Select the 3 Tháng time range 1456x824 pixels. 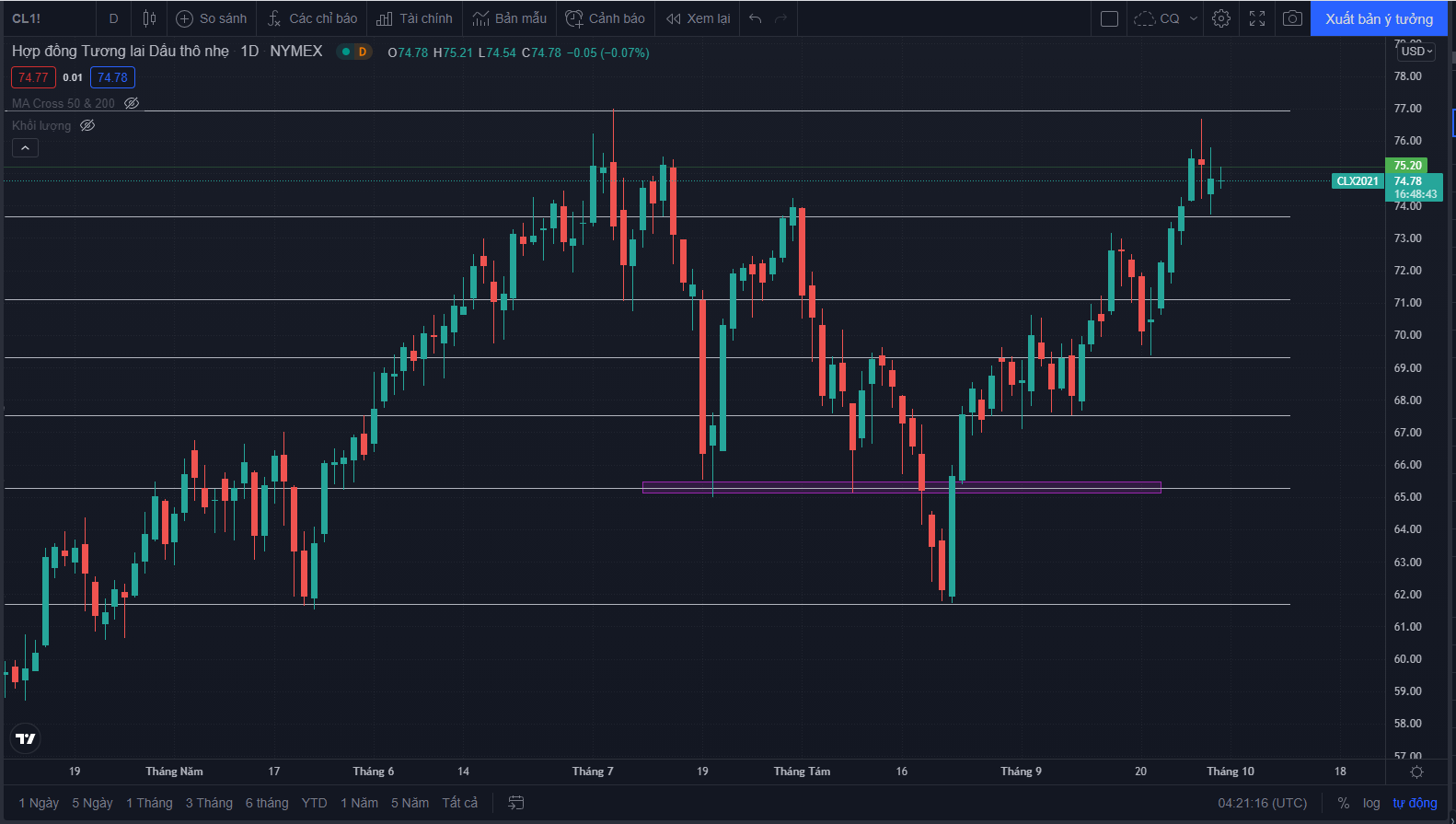pos(209,803)
